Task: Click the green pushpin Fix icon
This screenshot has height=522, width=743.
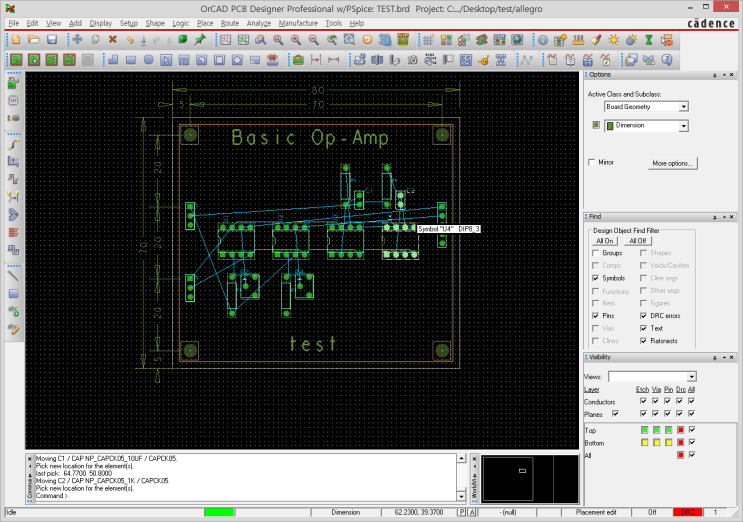Action: [201, 40]
